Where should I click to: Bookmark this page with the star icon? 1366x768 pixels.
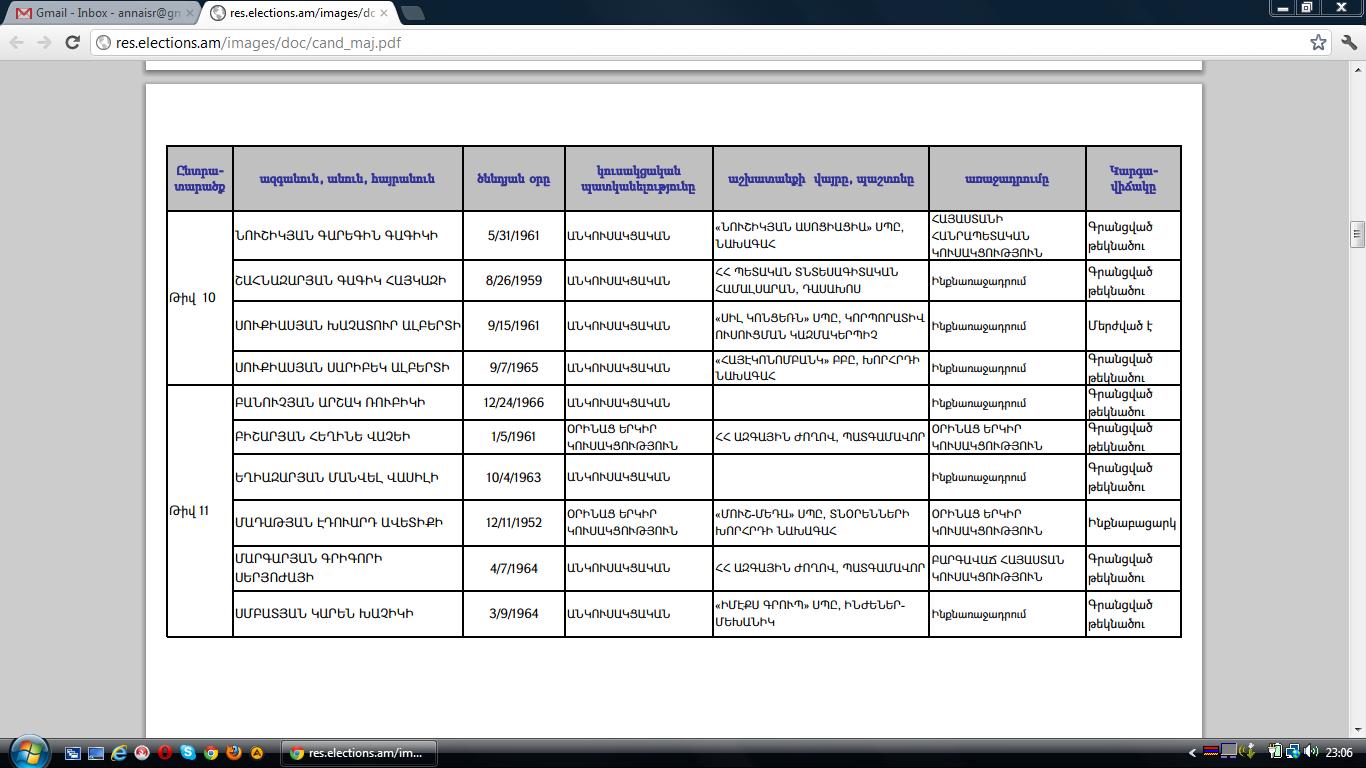click(1318, 42)
